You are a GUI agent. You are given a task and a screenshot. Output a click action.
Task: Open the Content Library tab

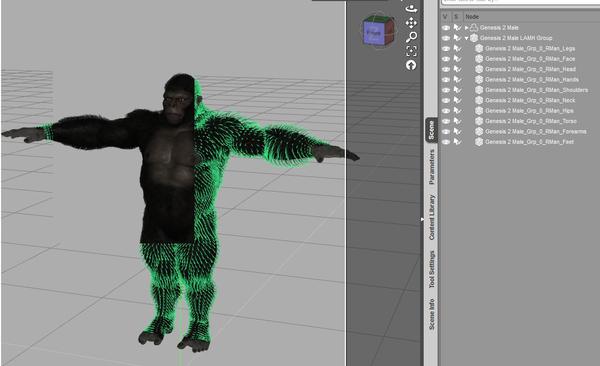tap(432, 217)
